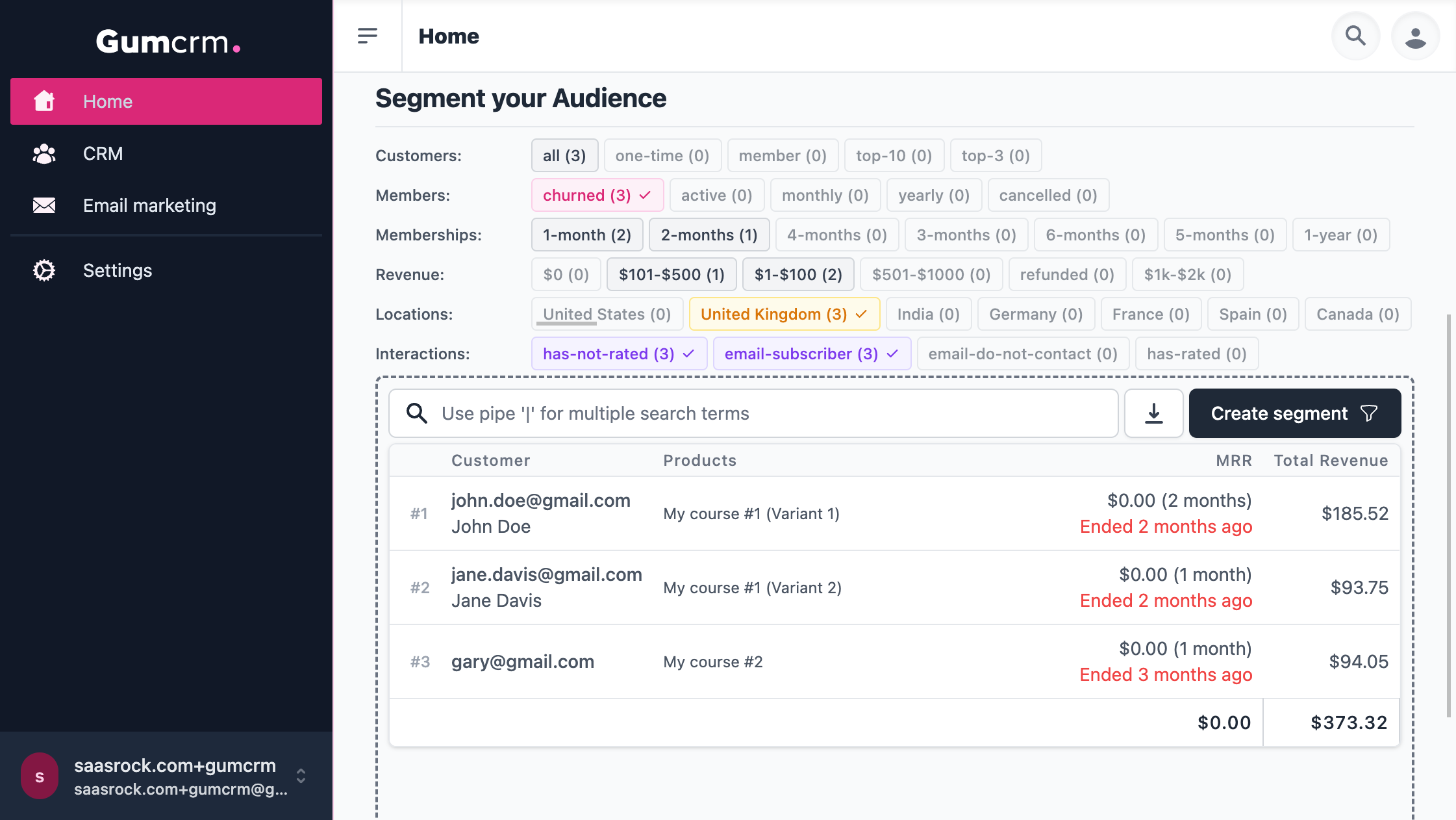Image resolution: width=1456 pixels, height=820 pixels.
Task: Open the Home menu item
Action: click(x=166, y=101)
